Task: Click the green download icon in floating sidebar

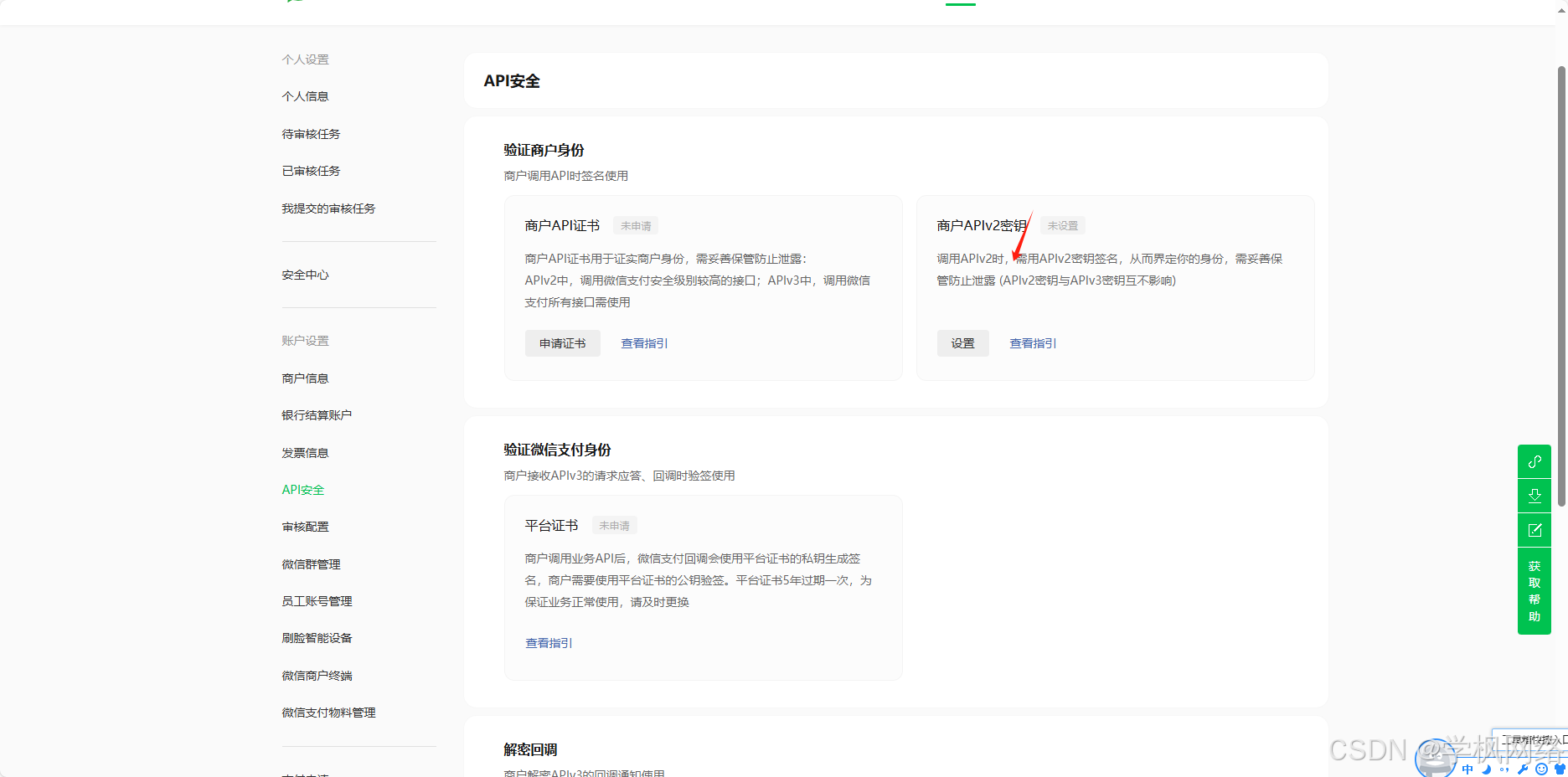Action: point(1534,496)
